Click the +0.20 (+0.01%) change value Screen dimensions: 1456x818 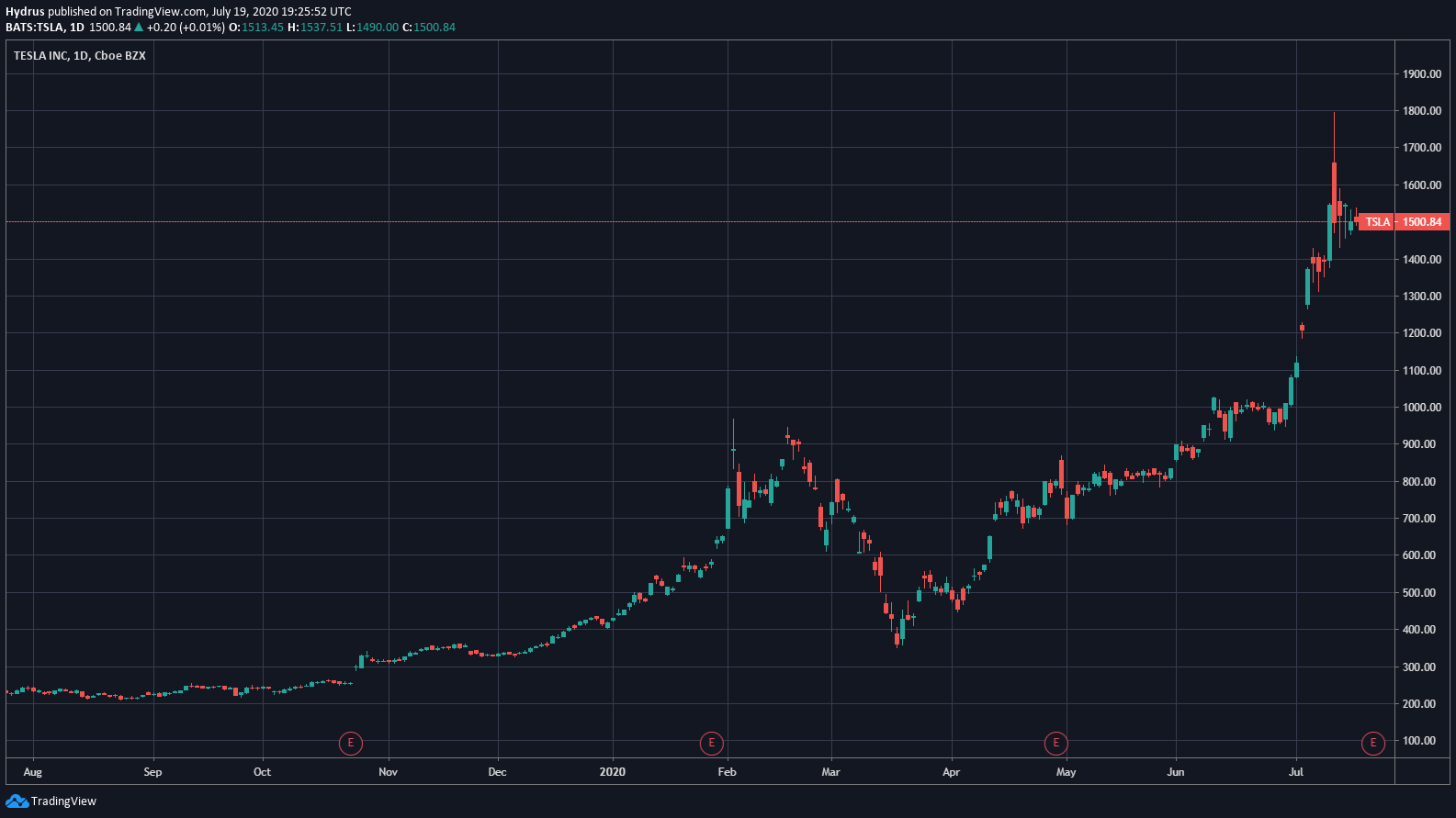pos(186,28)
